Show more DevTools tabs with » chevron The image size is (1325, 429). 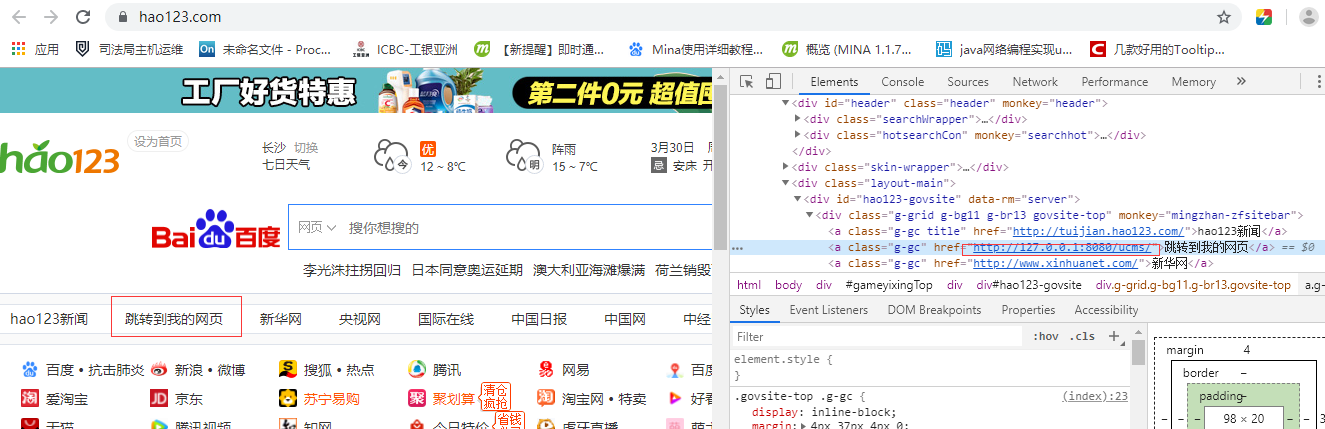1242,82
